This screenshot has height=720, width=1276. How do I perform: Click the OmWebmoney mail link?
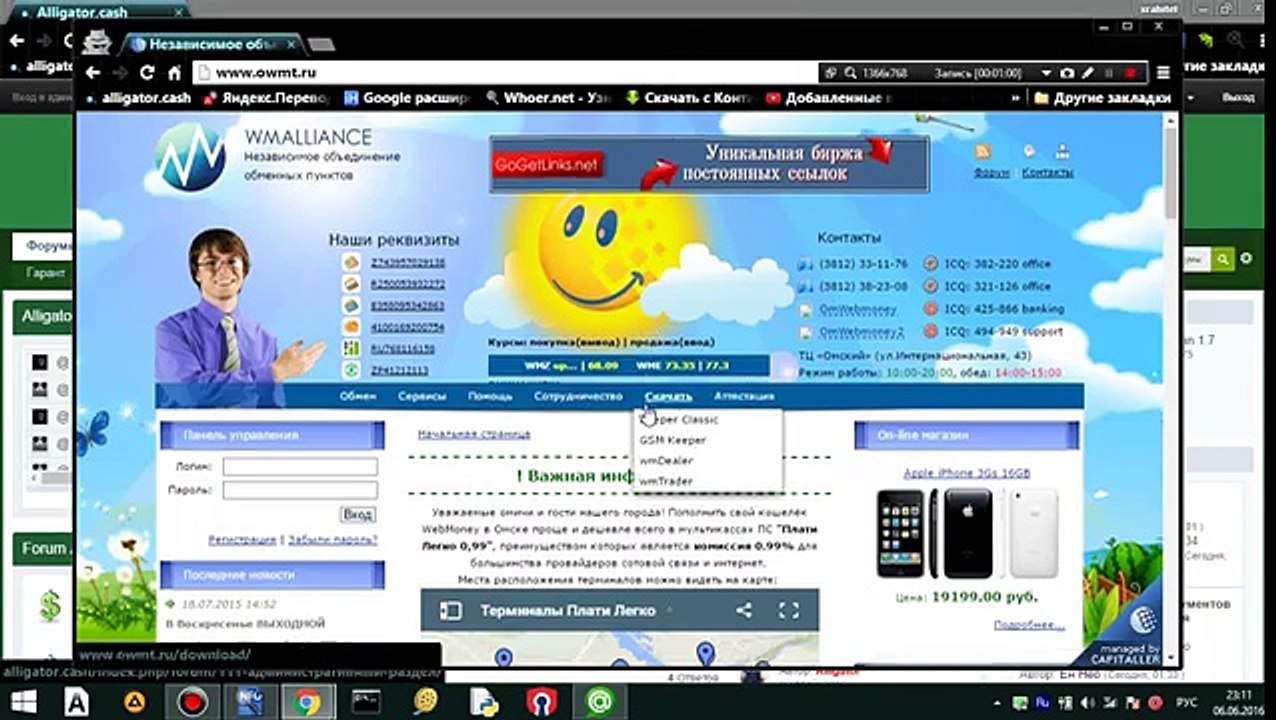click(x=858, y=309)
